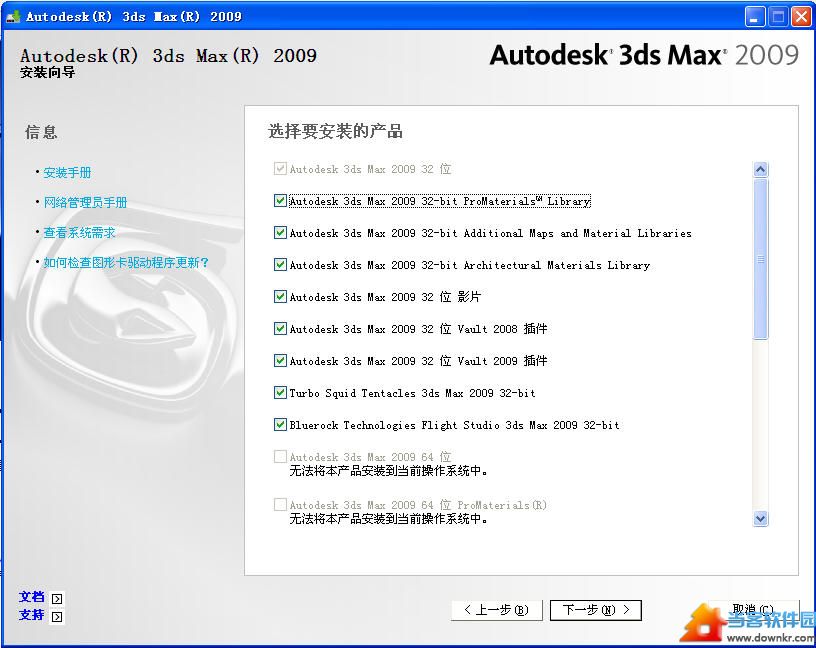Toggle the 32-bit ProMaterials Library checkbox
The width and height of the screenshot is (816, 648).
coord(280,200)
